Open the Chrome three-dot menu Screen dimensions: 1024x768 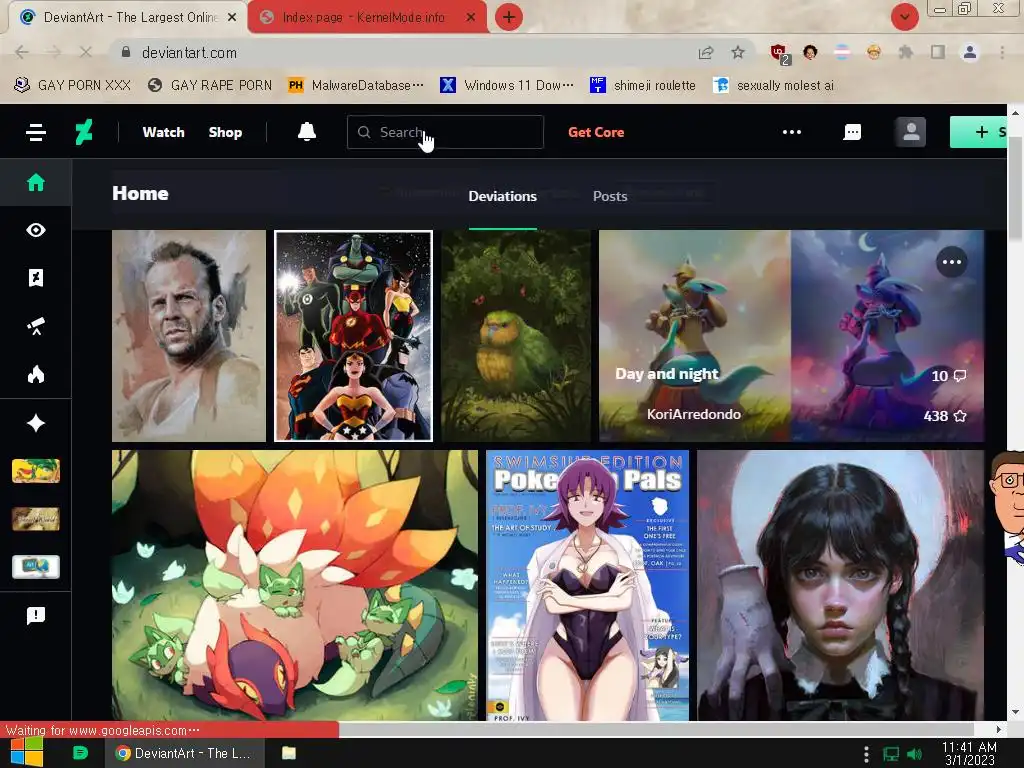click(1002, 52)
